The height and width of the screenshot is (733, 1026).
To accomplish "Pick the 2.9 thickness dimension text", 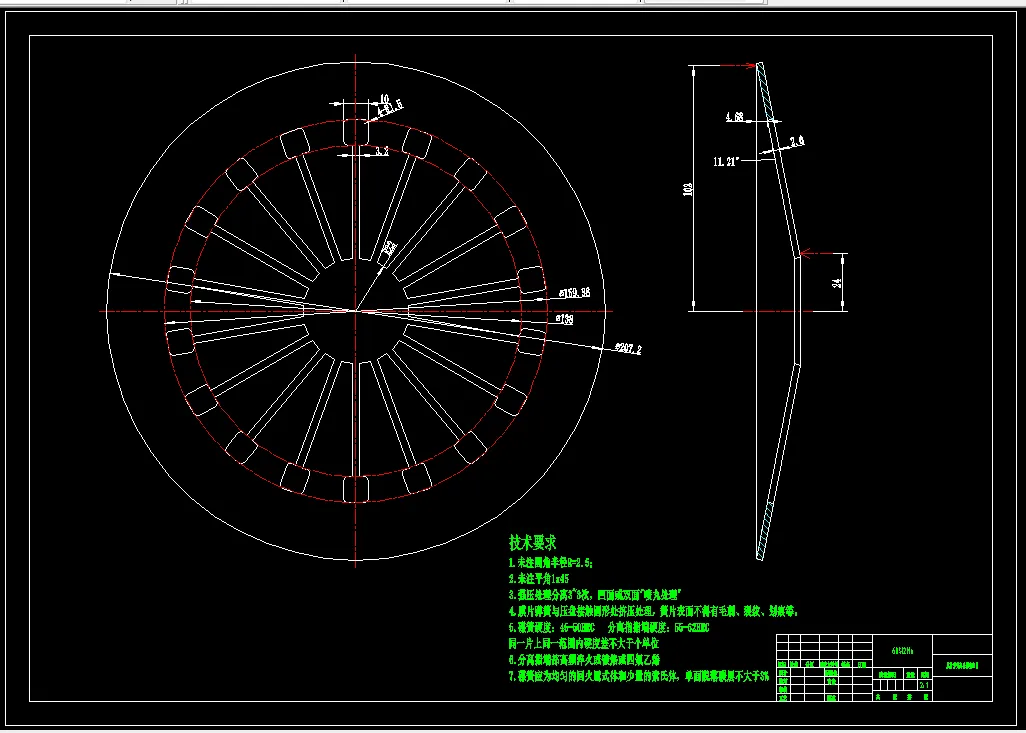I will pyautogui.click(x=798, y=141).
